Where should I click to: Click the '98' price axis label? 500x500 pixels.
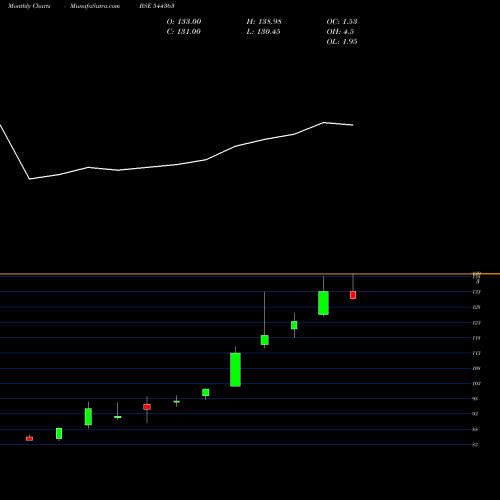pos(476,399)
